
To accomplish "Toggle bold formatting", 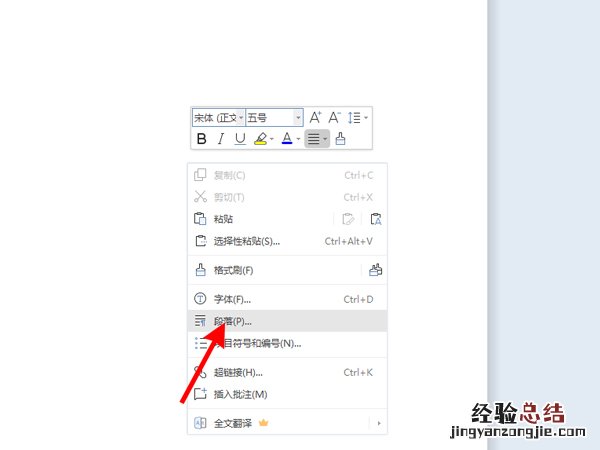I will 201,139.
